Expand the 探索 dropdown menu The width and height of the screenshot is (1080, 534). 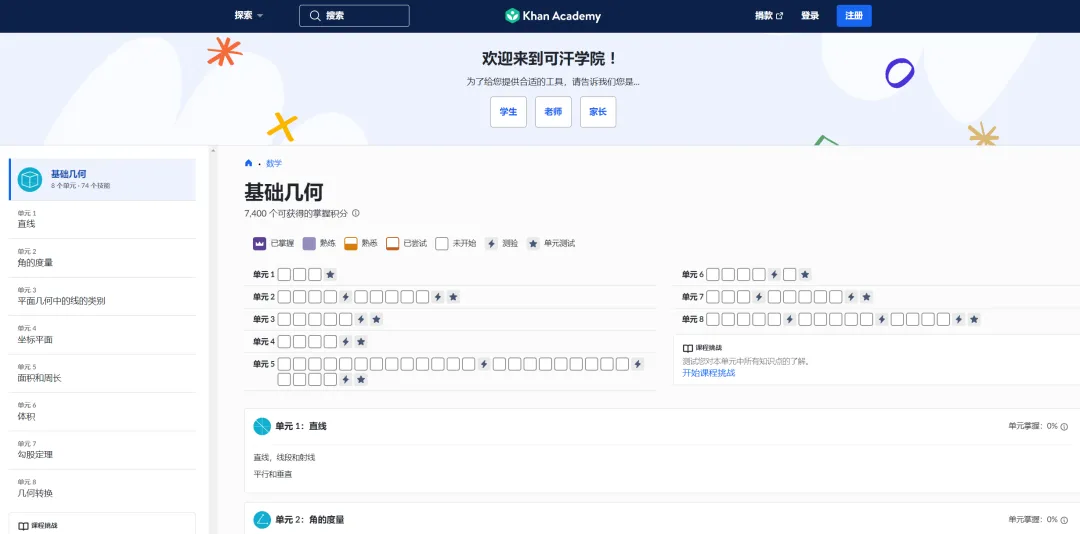[x=249, y=16]
